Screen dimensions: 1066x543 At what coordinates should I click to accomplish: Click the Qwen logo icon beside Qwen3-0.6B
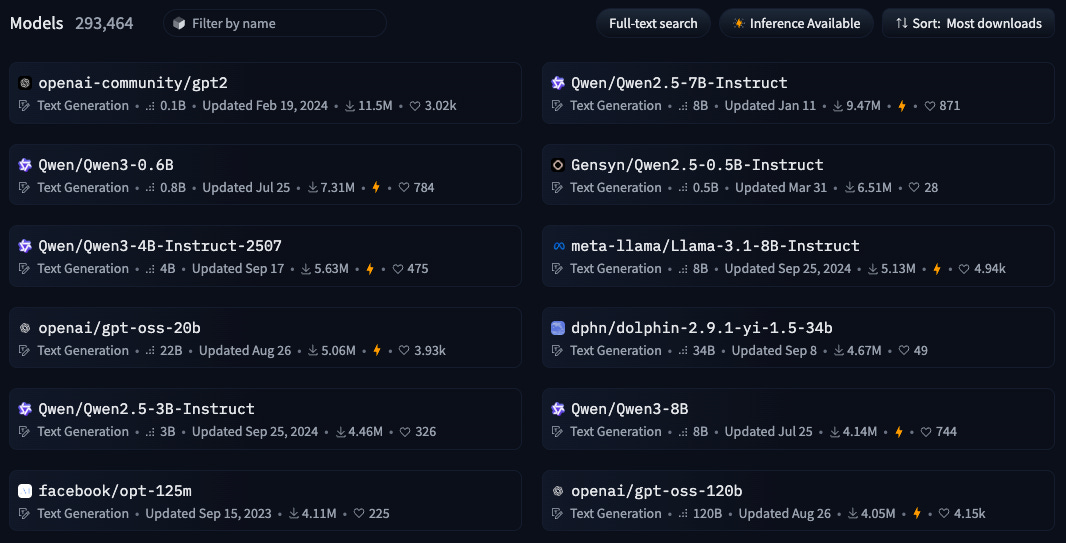tap(25, 165)
